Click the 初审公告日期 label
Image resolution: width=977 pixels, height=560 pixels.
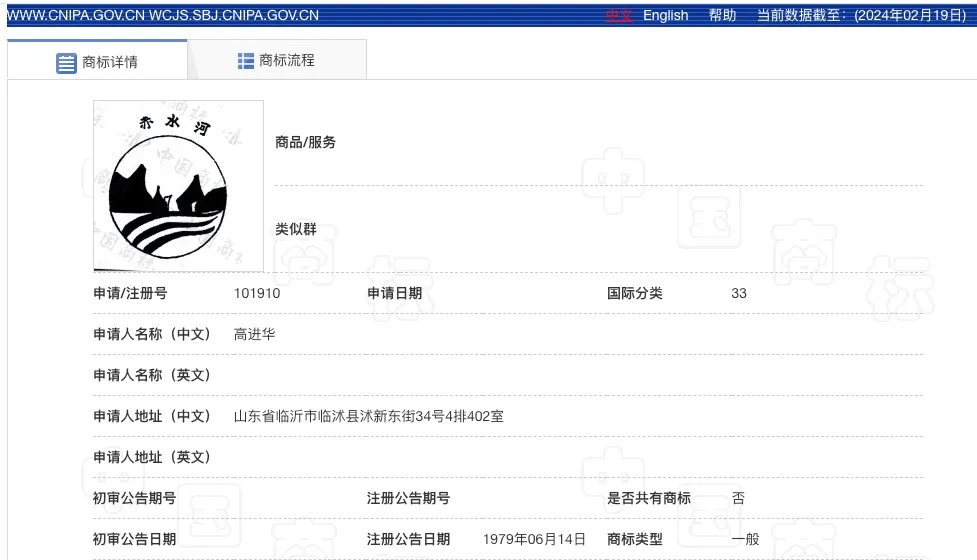(135, 539)
